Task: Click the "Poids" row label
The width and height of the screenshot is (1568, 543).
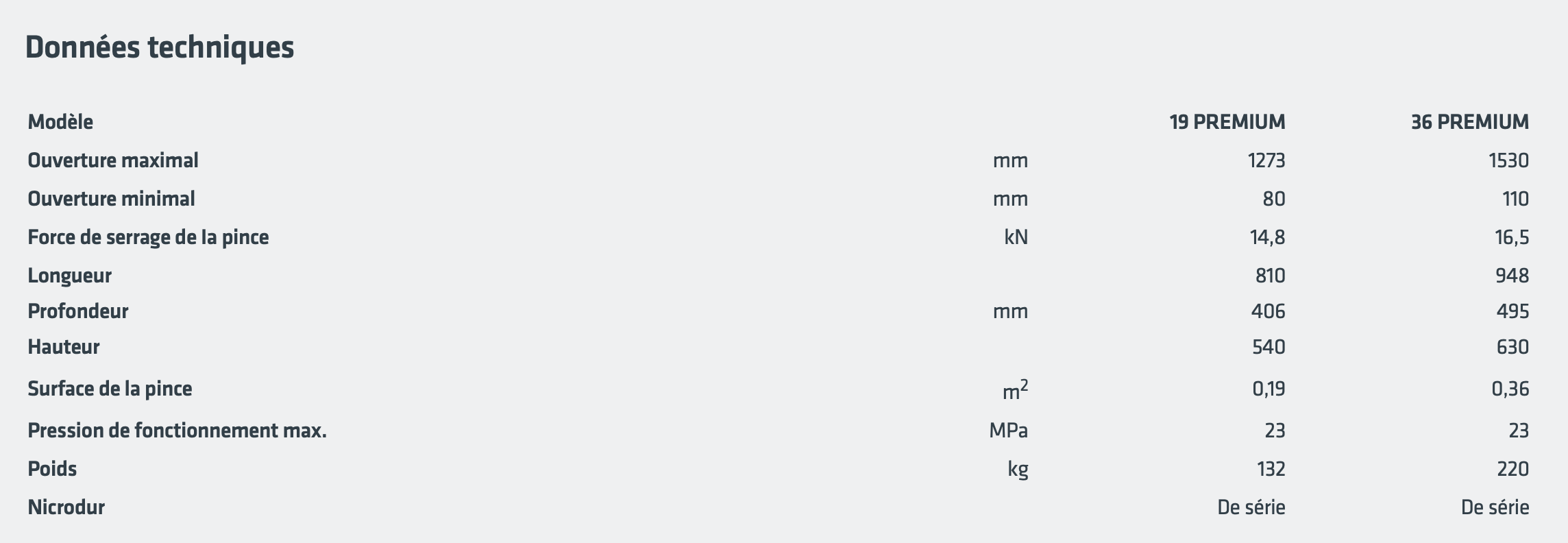Action: [52, 469]
